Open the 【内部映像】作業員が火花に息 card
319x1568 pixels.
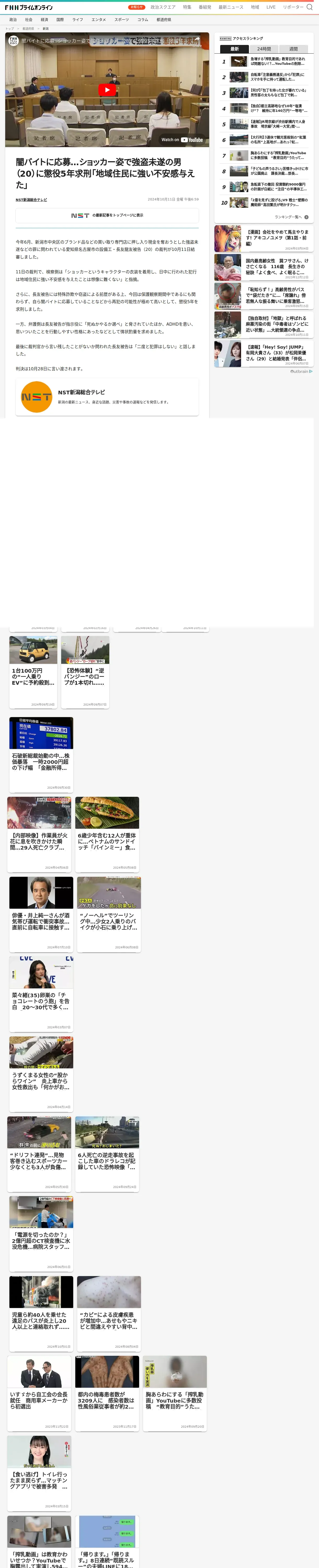(39, 834)
